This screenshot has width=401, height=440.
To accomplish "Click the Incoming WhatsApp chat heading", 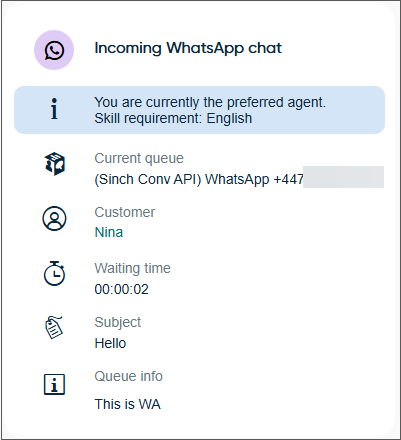I will 188,48.
